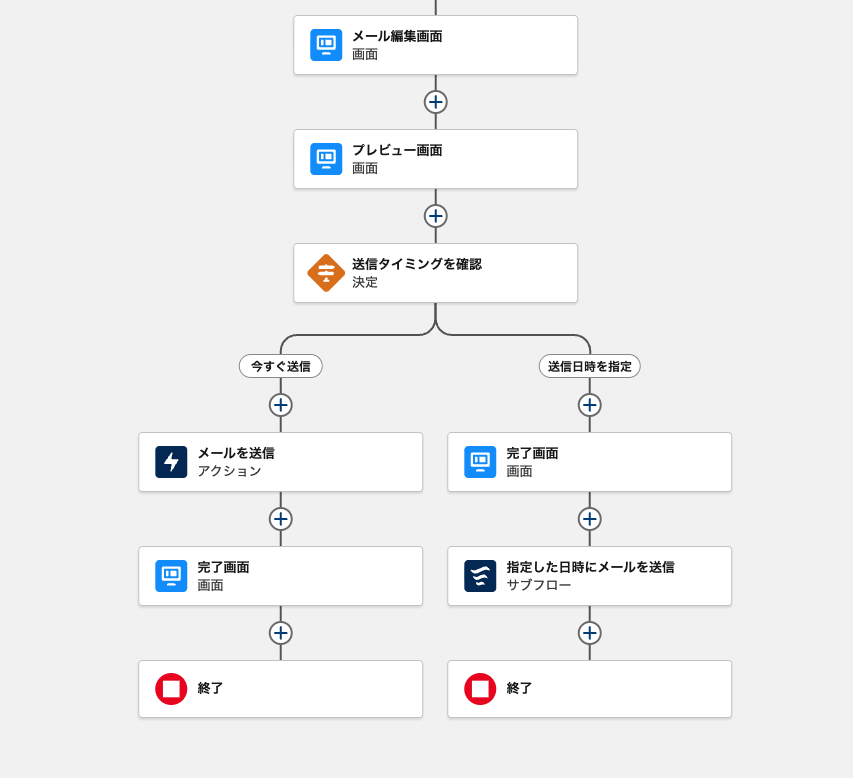Click the メールを送信 lightning action icon
The height and width of the screenshot is (778, 853).
[x=171, y=462]
